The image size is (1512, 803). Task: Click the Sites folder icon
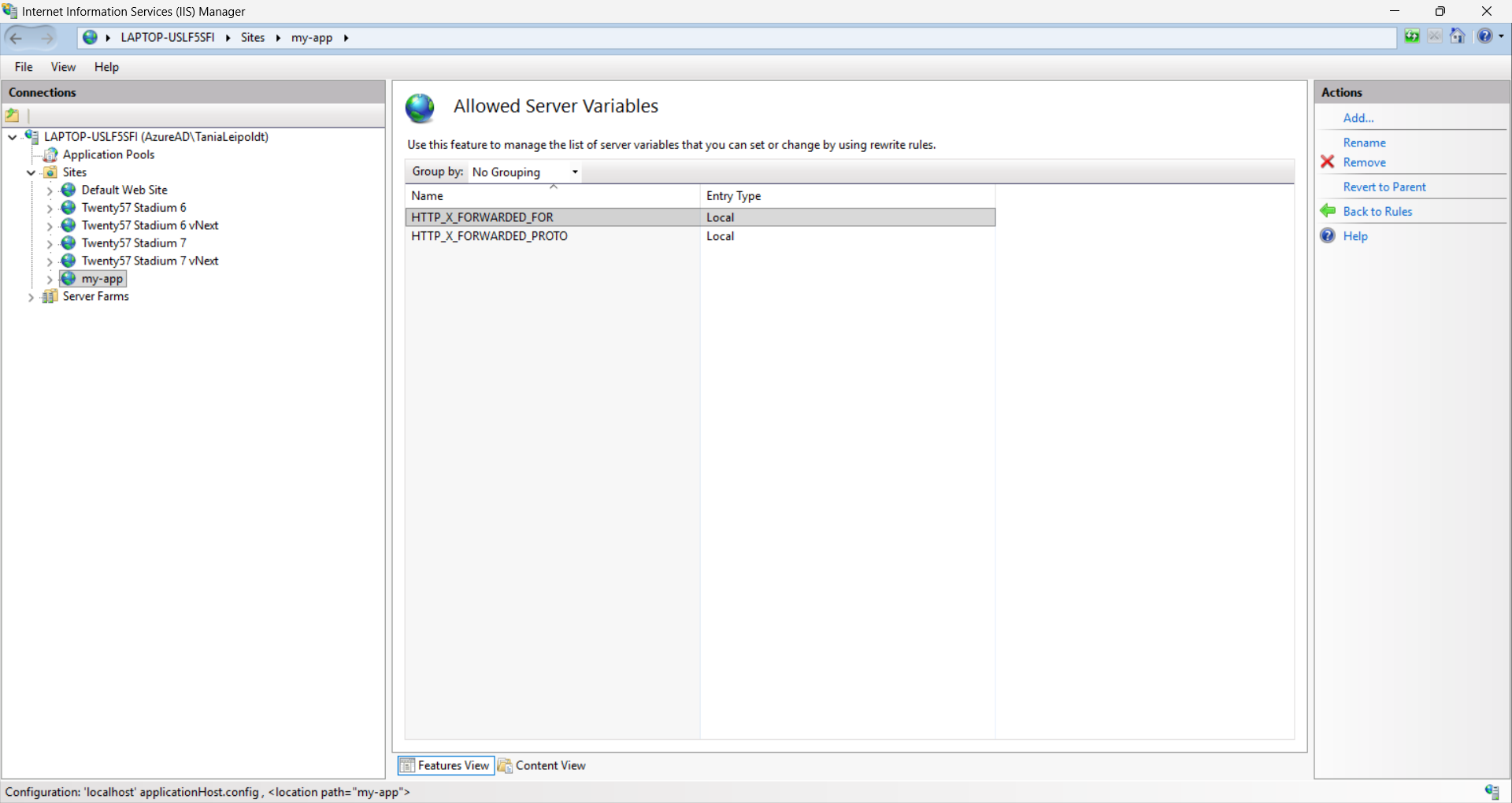pos(50,172)
